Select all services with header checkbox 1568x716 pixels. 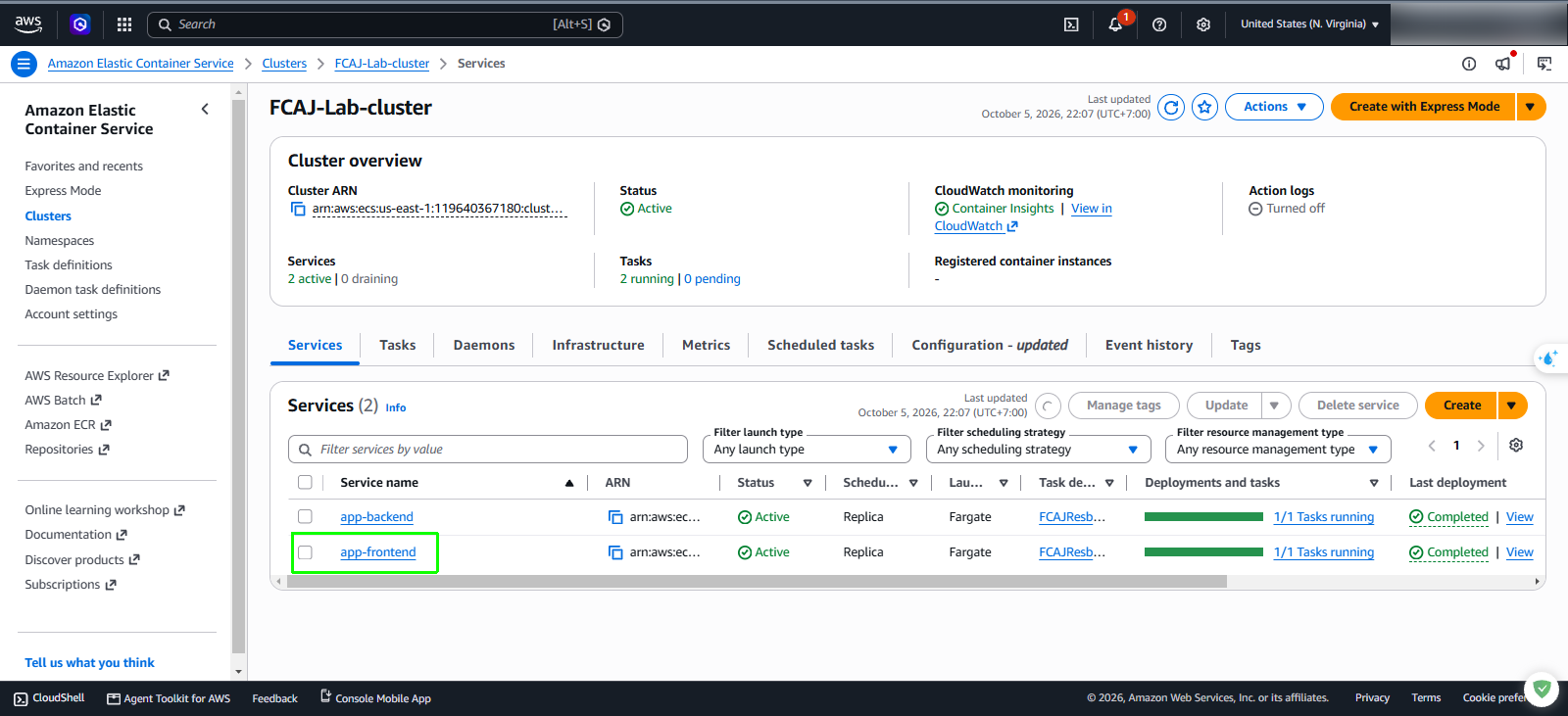coord(305,482)
